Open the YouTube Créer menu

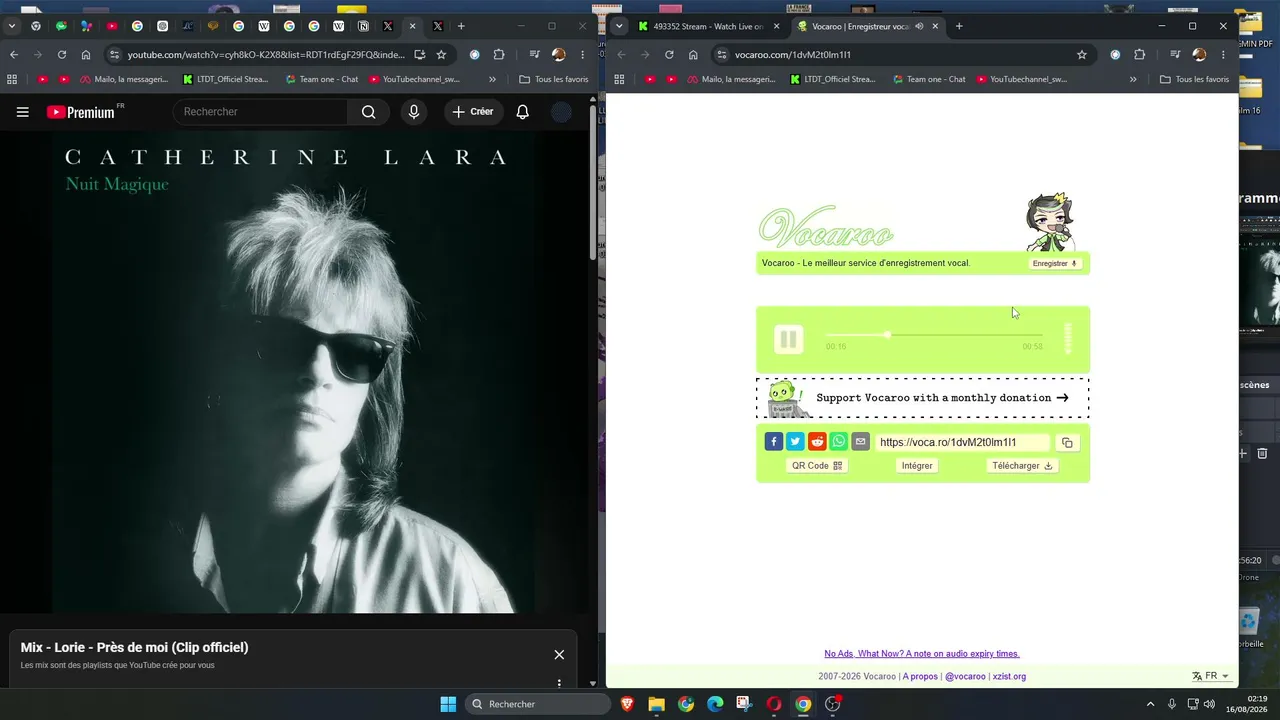pos(472,112)
